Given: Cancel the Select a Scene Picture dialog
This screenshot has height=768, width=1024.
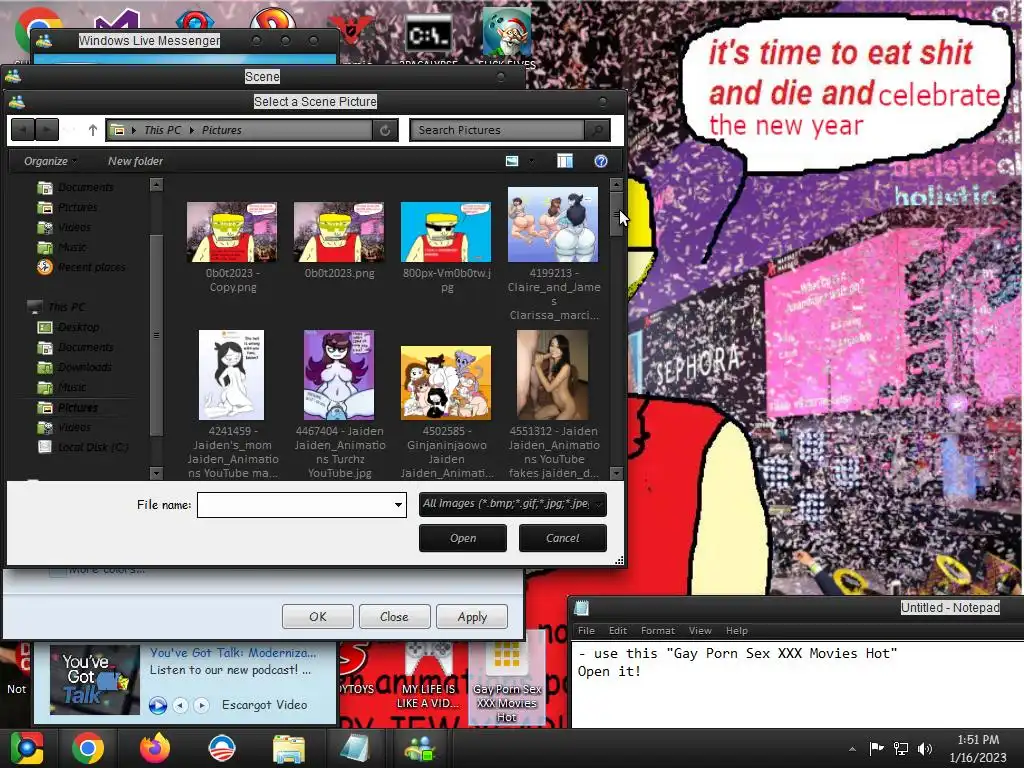Looking at the screenshot, I should click(562, 538).
